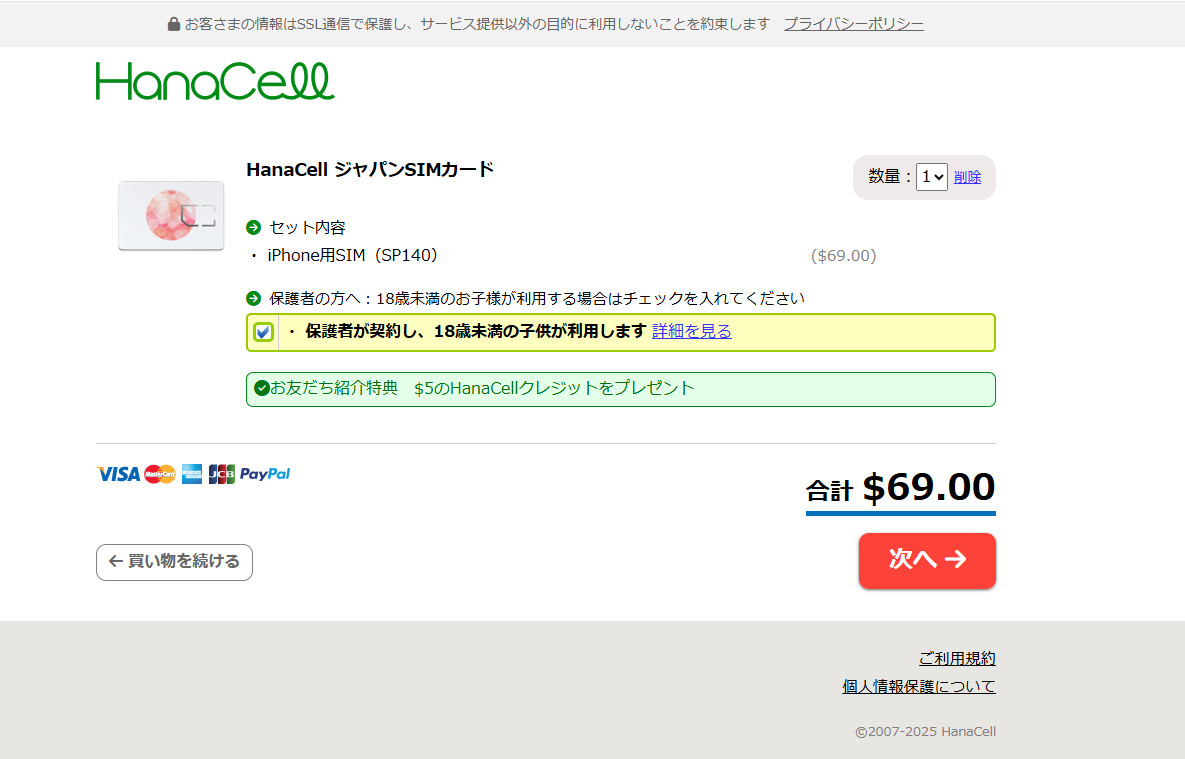Click the PayPal payment logo
Screen dimensions: 1185x759
tap(265, 474)
